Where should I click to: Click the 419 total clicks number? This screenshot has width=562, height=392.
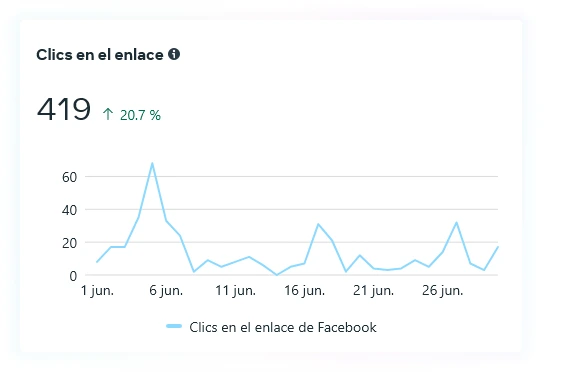click(64, 109)
